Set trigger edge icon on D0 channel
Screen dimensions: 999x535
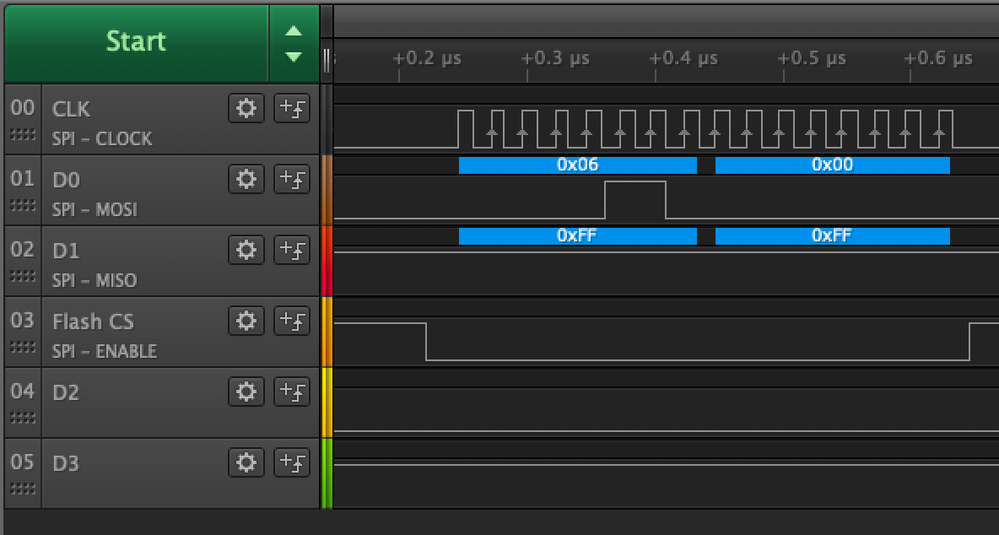pos(292,179)
